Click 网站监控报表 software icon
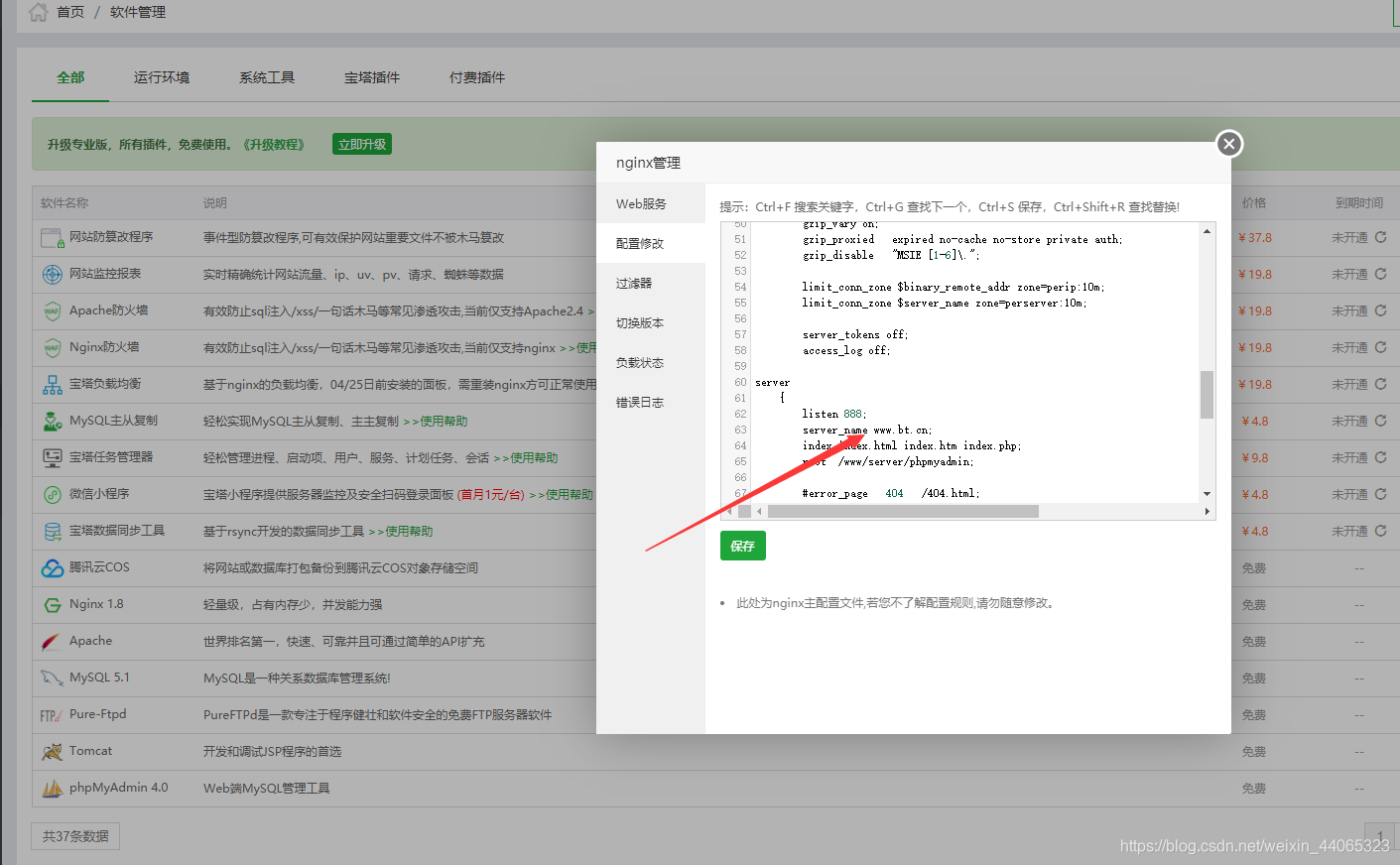This screenshot has width=1400, height=865. (52, 275)
